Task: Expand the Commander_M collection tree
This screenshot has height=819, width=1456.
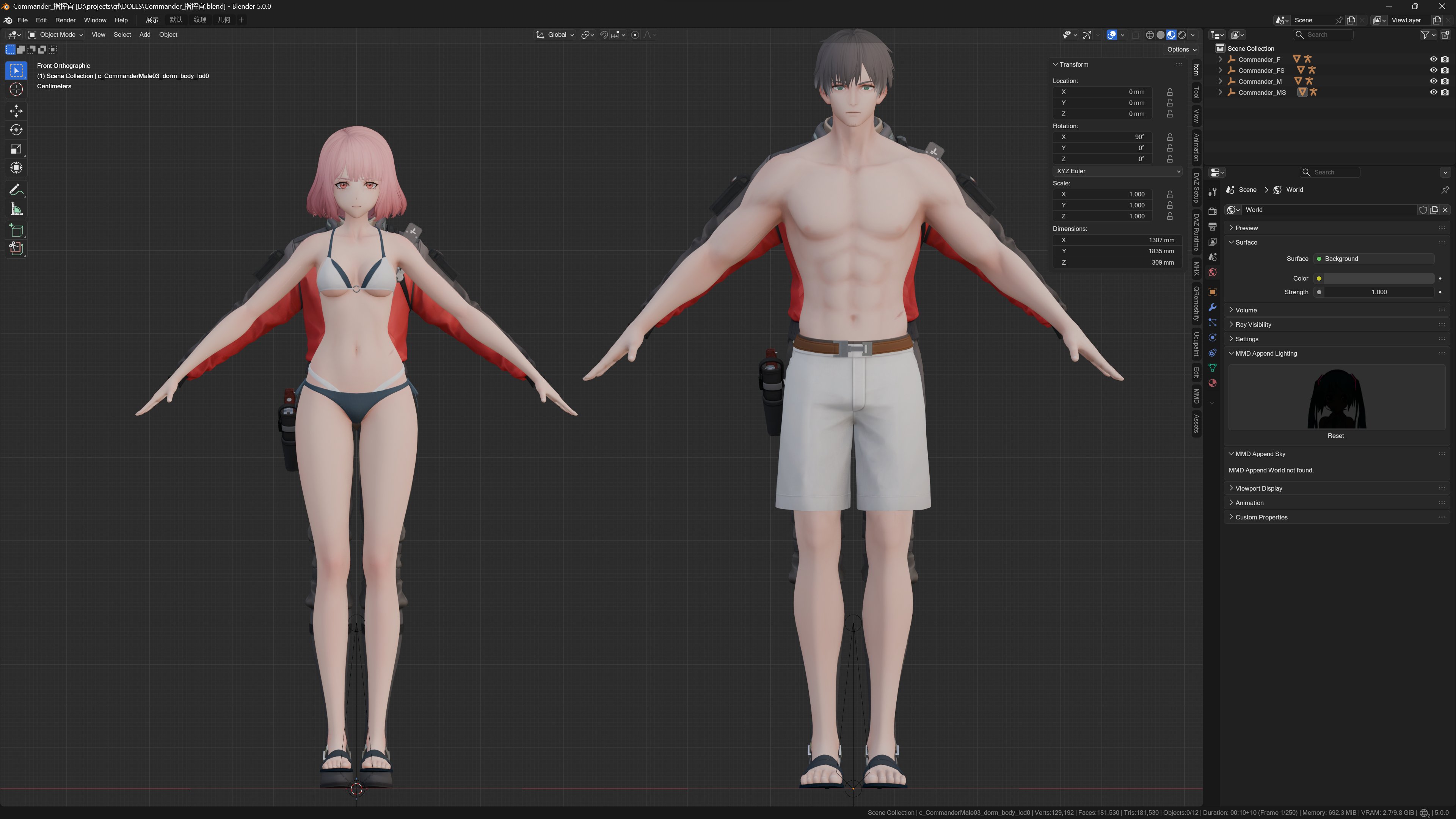Action: pos(1220,82)
